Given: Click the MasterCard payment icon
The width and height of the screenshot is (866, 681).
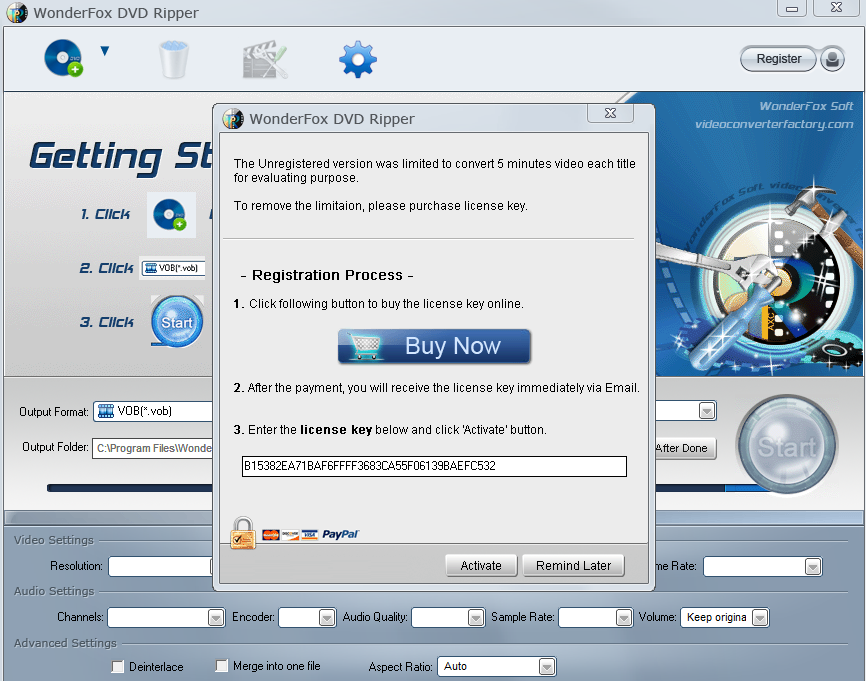Looking at the screenshot, I should tap(271, 534).
